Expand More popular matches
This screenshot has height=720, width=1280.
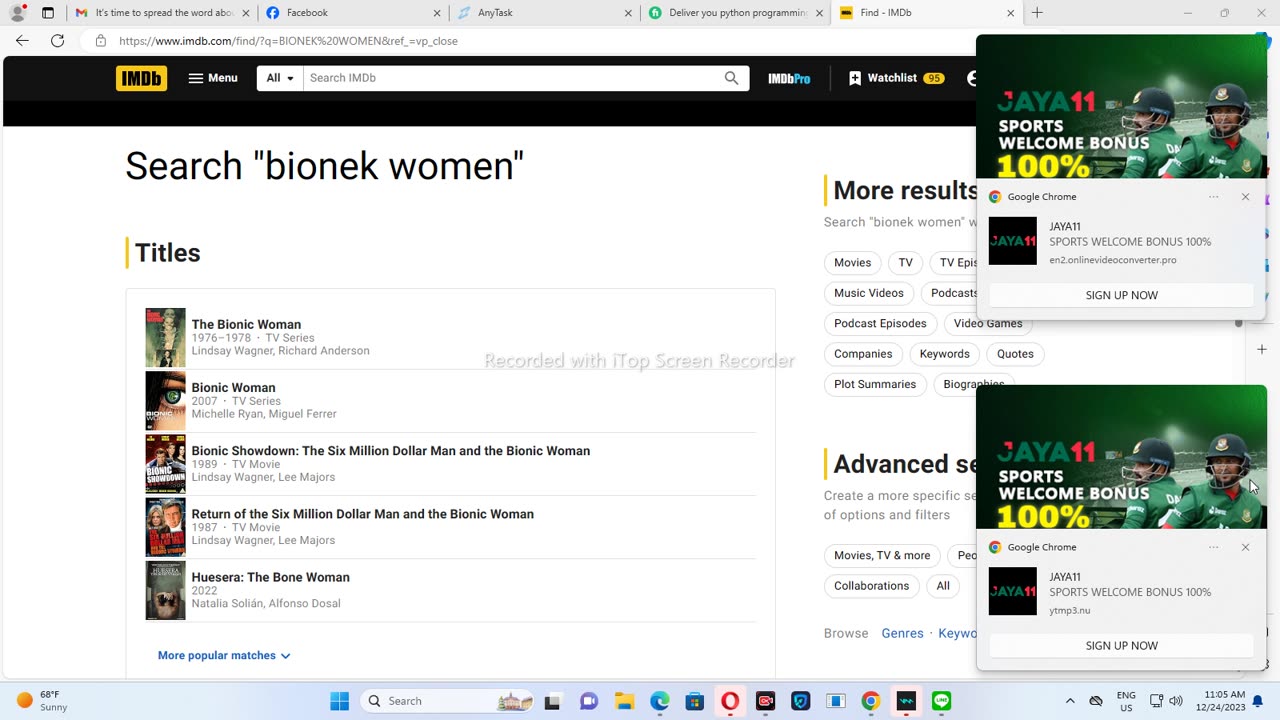pos(224,656)
